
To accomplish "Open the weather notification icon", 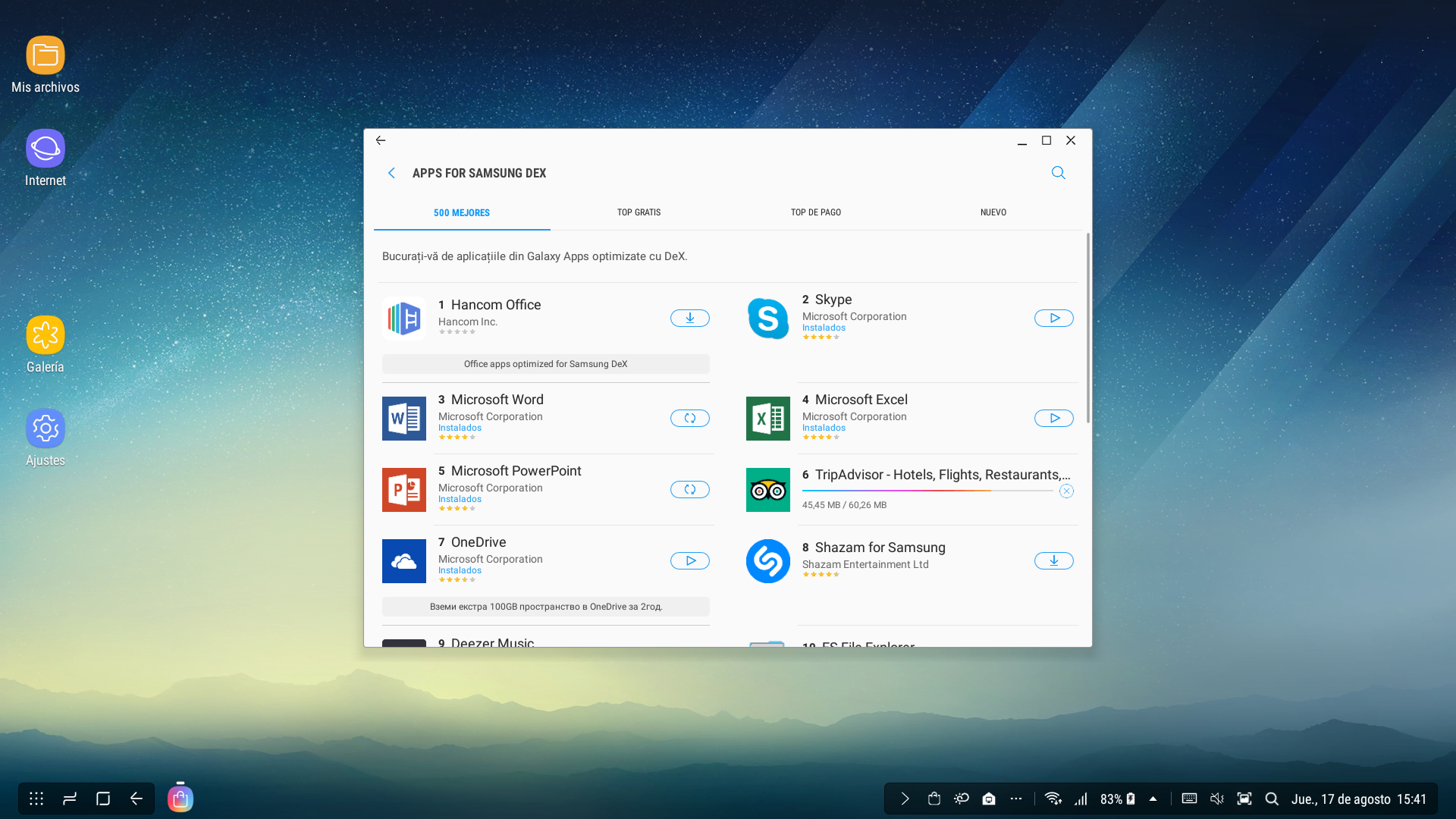I will tap(962, 799).
